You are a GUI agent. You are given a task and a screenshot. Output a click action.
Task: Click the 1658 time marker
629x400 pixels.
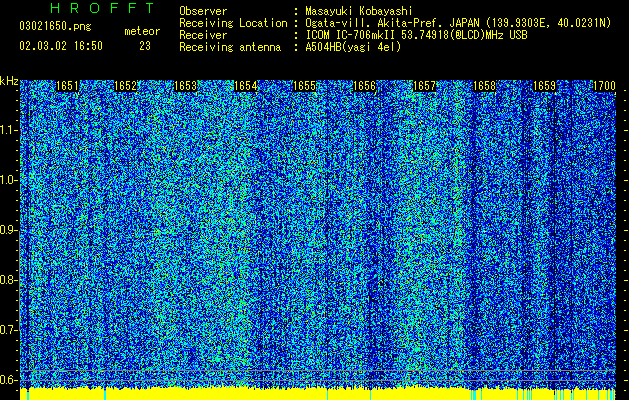tap(485, 86)
